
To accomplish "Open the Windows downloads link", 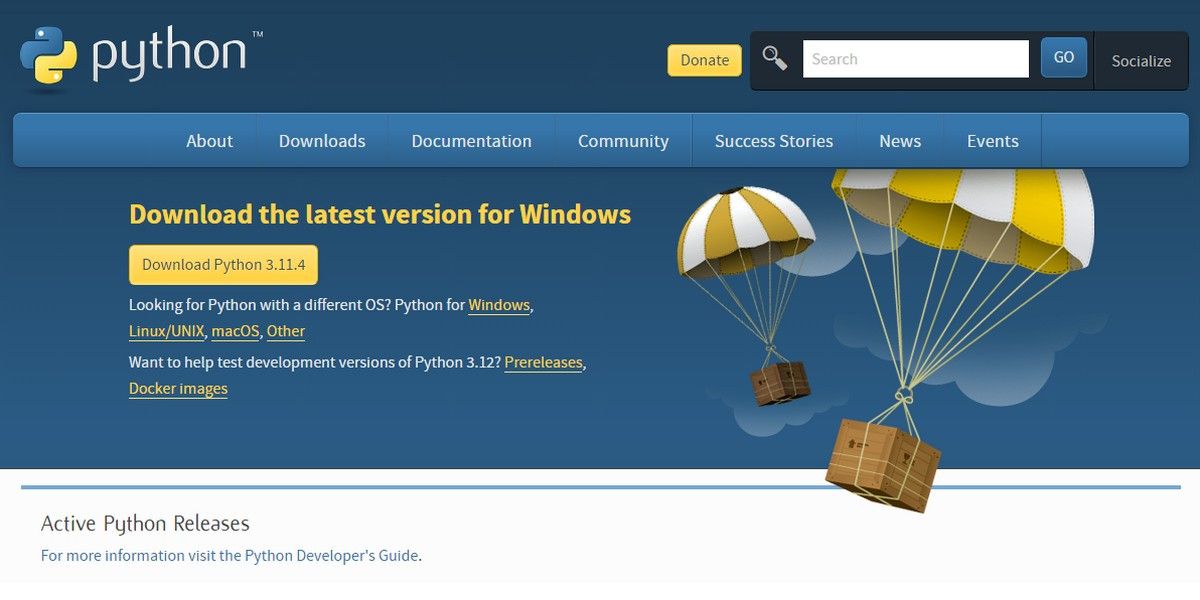I will [499, 305].
